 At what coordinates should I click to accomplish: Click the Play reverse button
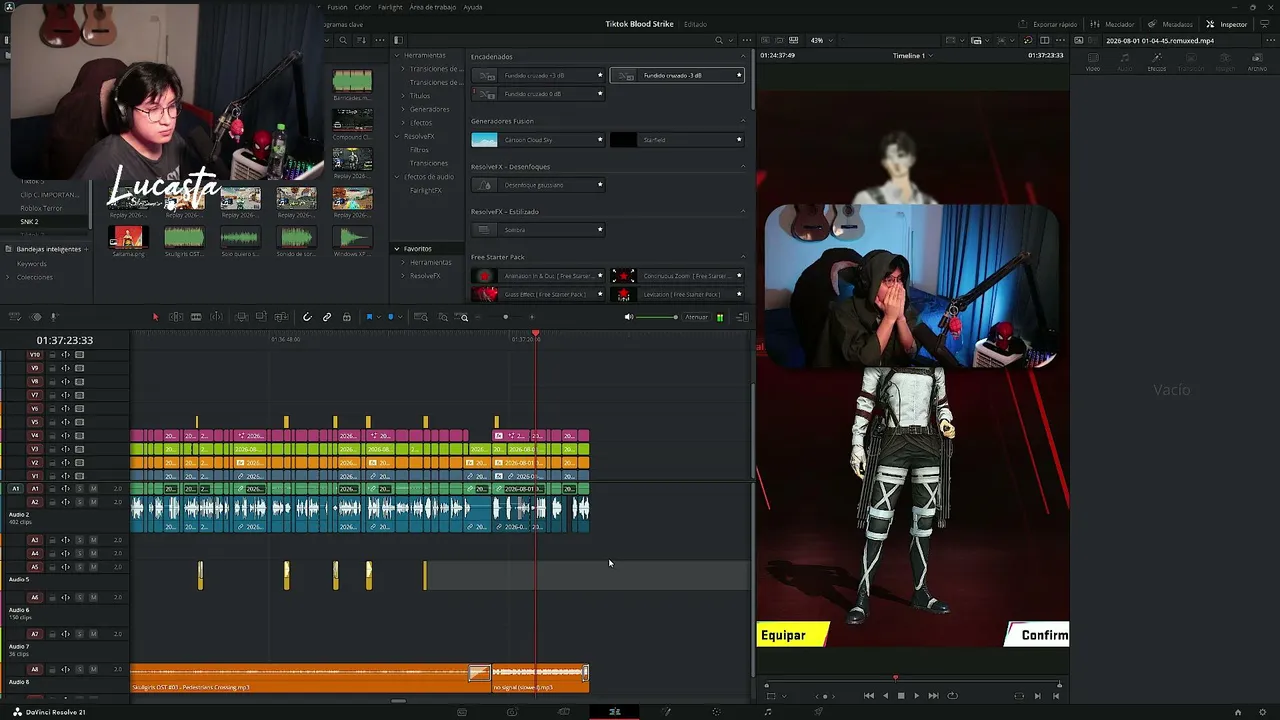pos(885,696)
